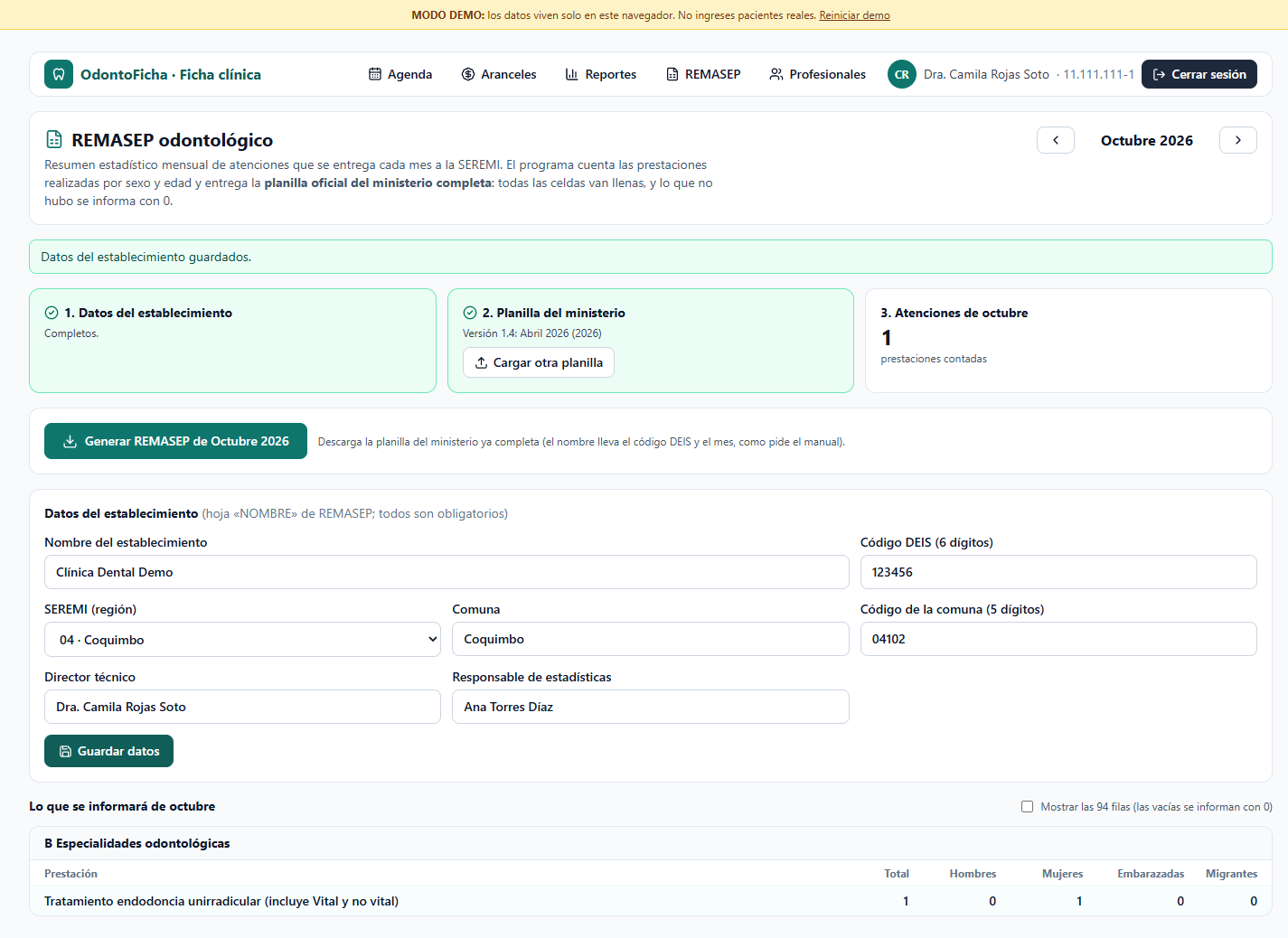Click Generar REMASEP de Octubre 2026
The image size is (1288, 938).
tap(175, 441)
